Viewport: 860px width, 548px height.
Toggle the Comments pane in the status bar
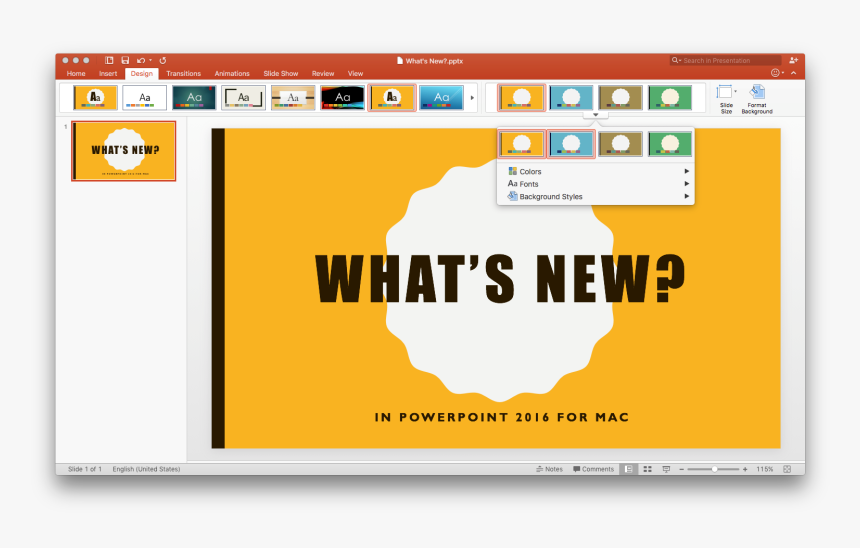pyautogui.click(x=593, y=469)
